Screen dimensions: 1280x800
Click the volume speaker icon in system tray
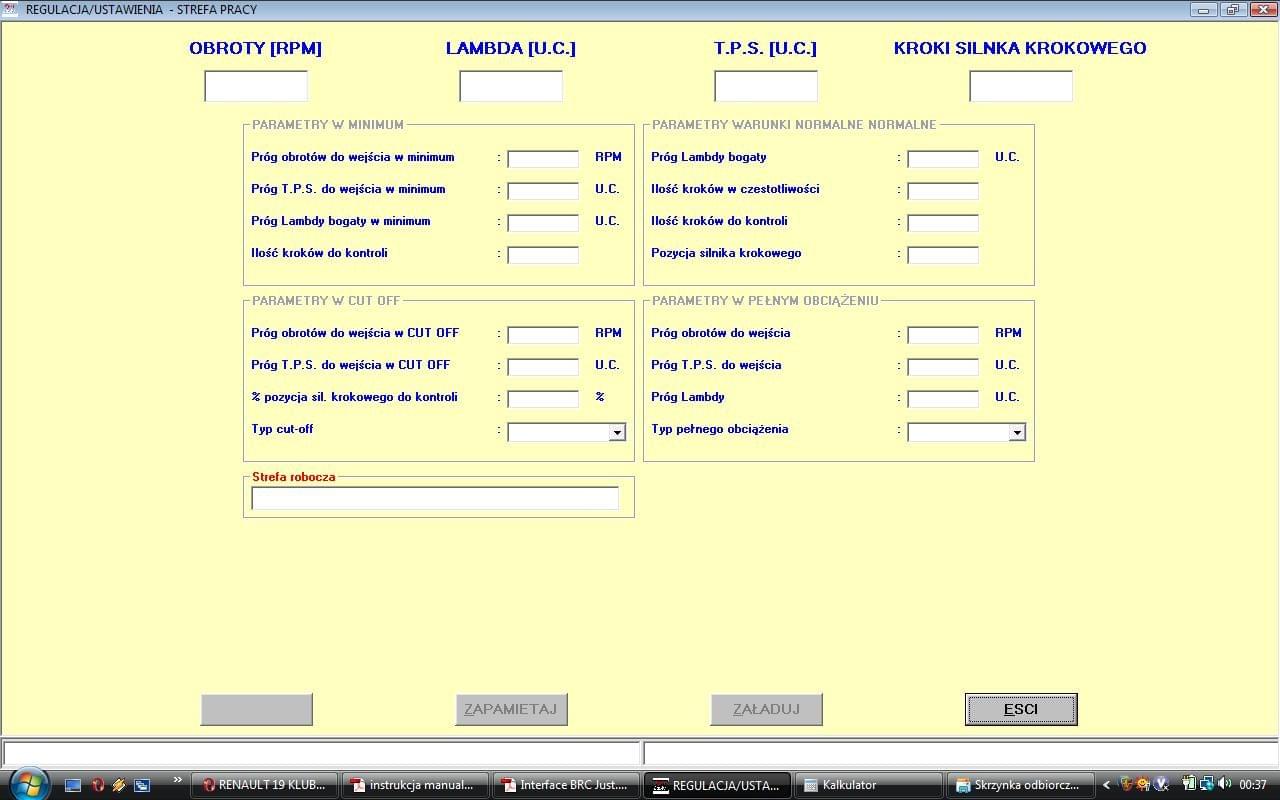pos(1225,785)
